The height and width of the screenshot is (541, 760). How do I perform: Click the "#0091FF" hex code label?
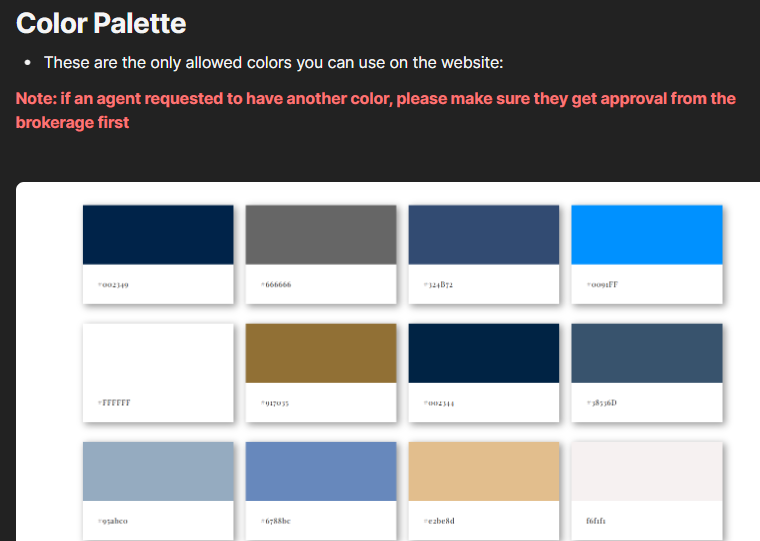coord(602,285)
